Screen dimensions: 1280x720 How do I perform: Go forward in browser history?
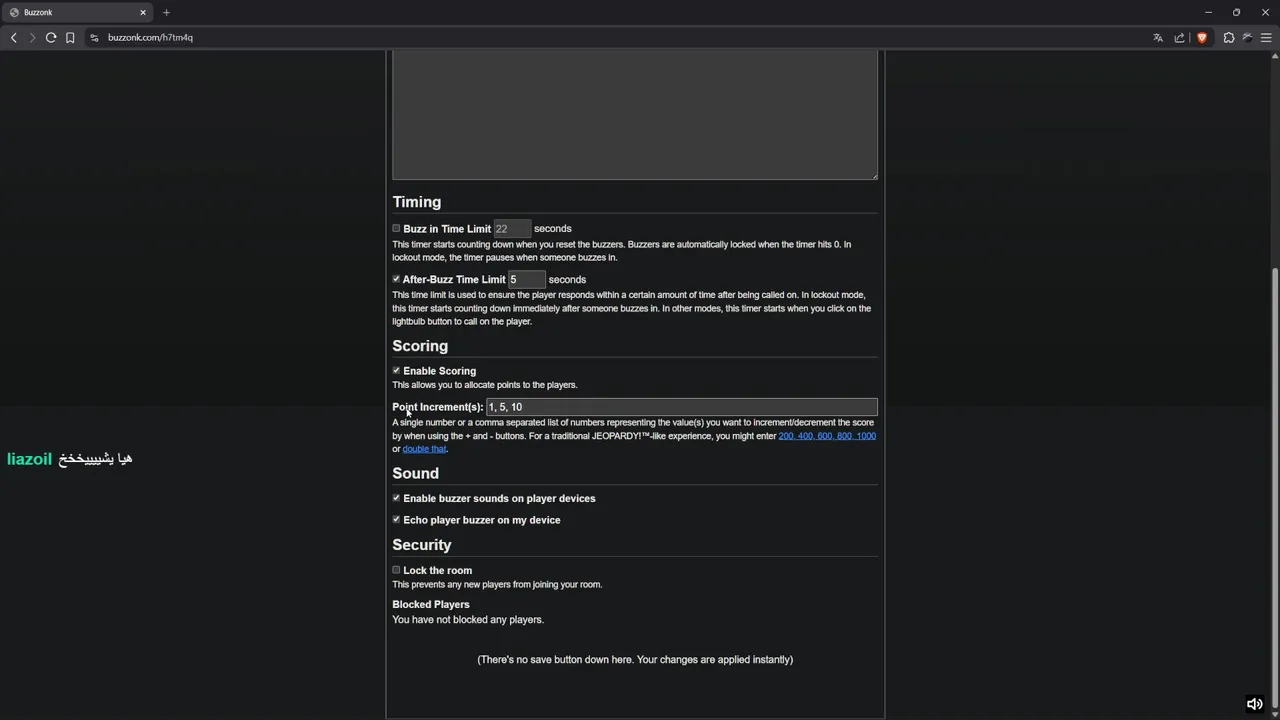tap(32, 38)
